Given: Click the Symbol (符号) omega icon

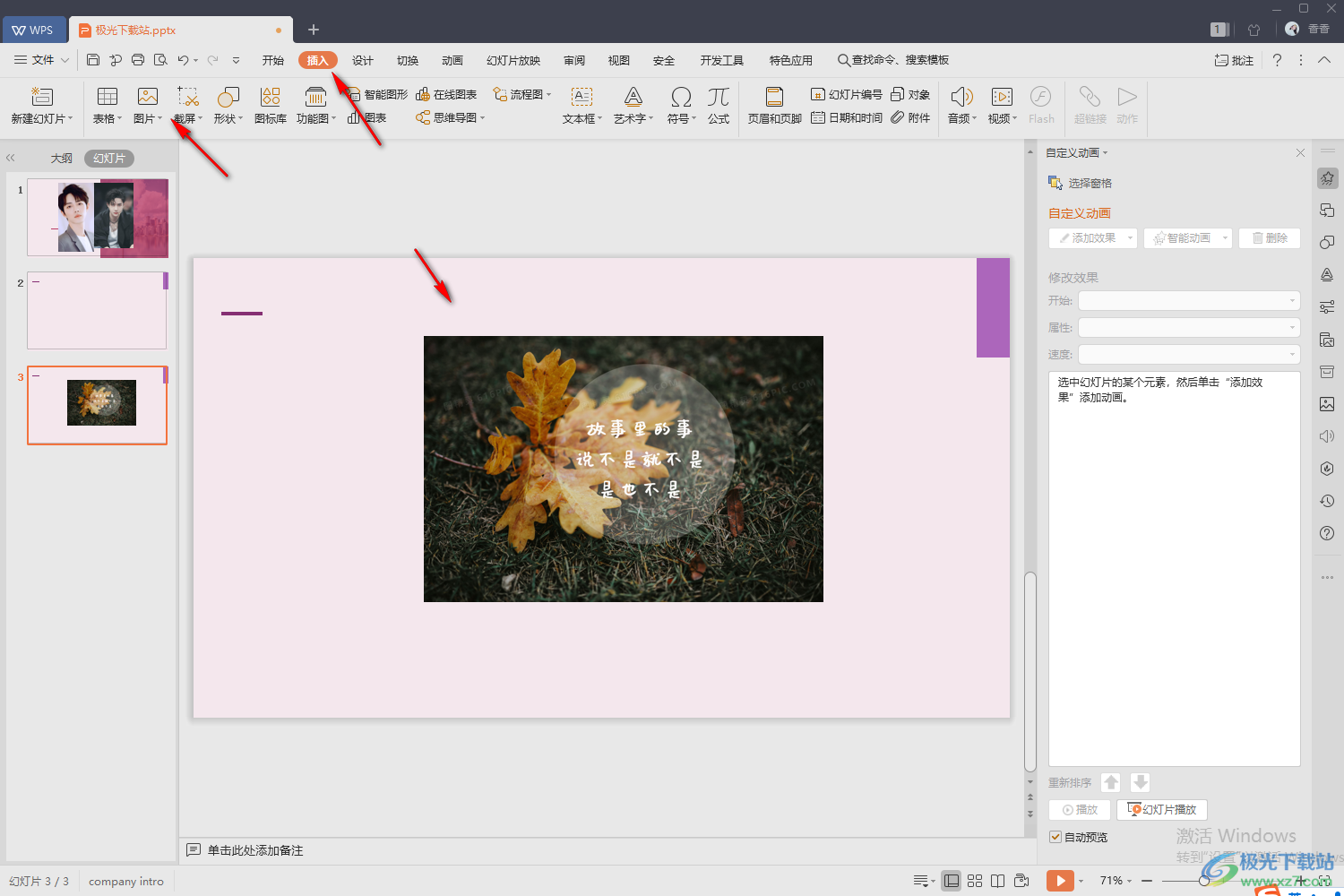Looking at the screenshot, I should tap(681, 97).
